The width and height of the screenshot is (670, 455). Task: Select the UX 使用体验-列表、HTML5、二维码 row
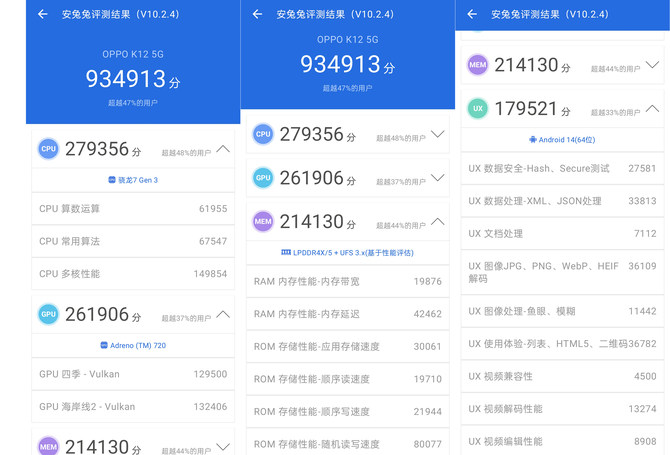click(562, 343)
